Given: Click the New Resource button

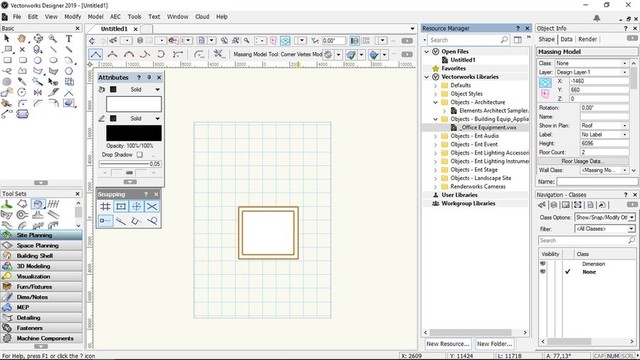Looking at the screenshot, I should coord(448,344).
